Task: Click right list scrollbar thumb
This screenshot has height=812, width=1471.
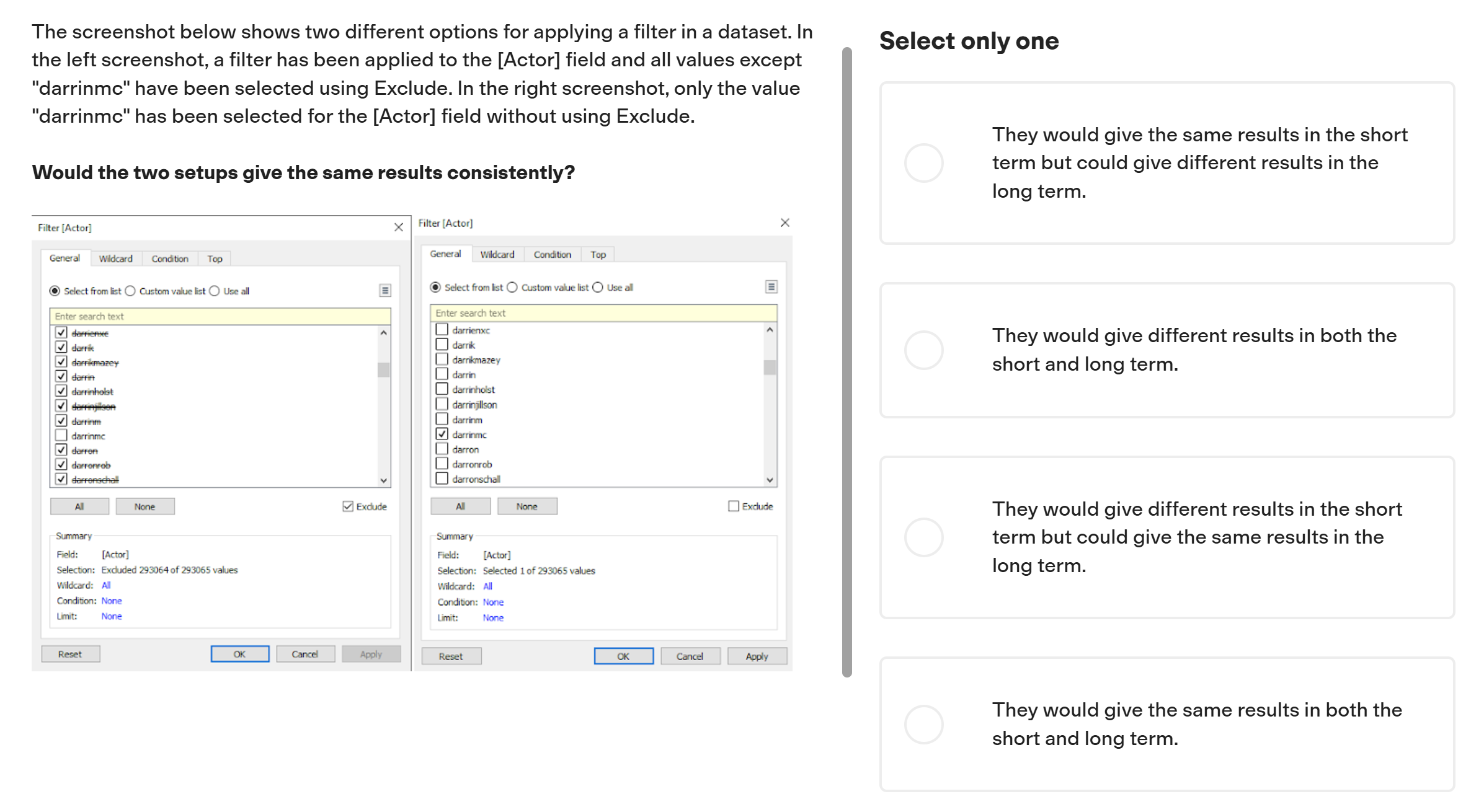Action: click(770, 368)
